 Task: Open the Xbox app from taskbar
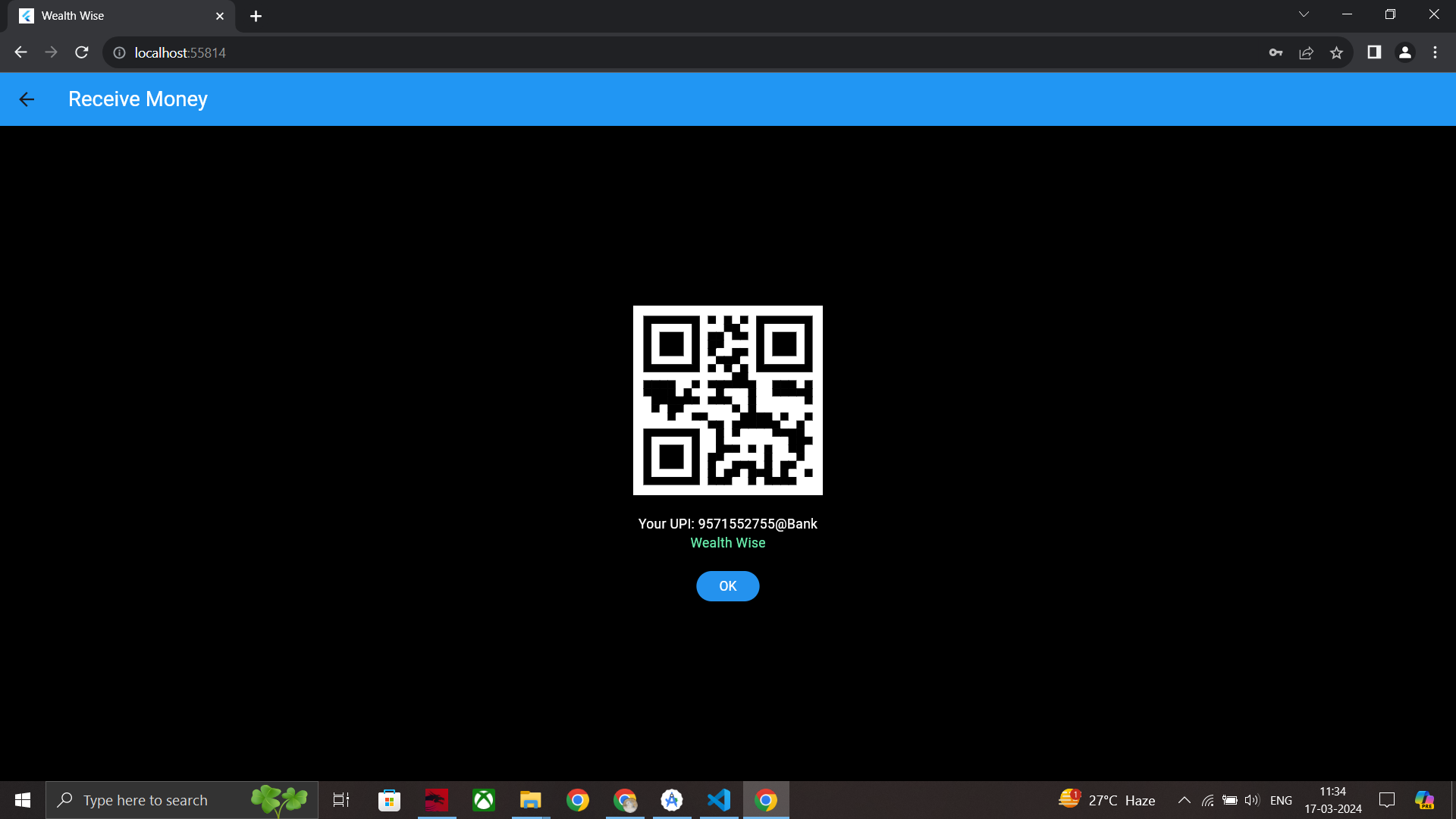(x=484, y=800)
